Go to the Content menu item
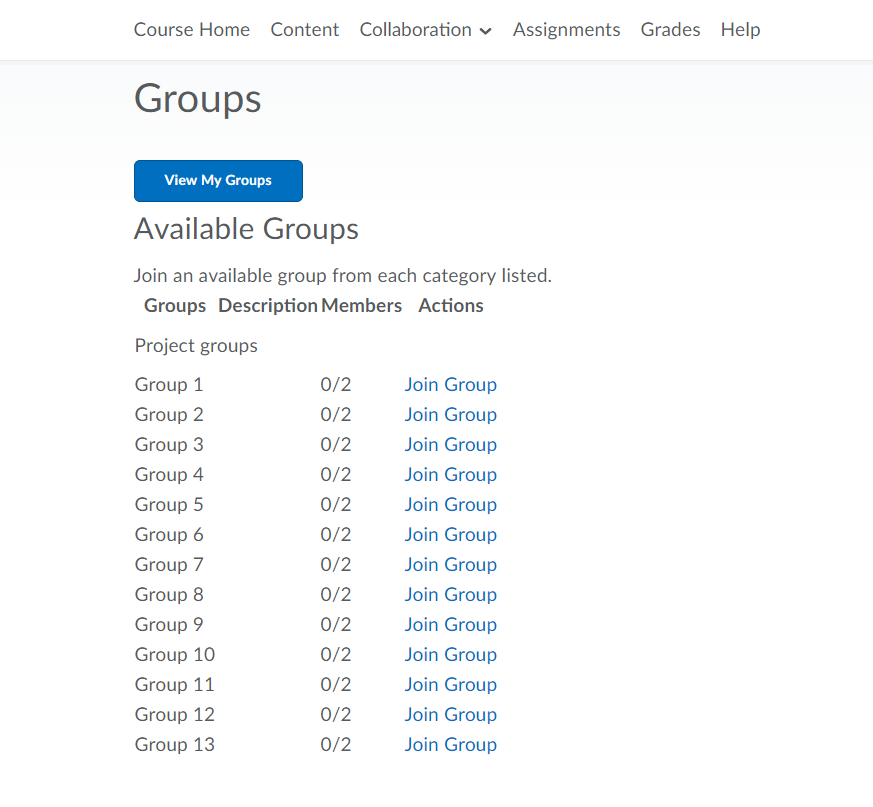 tap(305, 30)
